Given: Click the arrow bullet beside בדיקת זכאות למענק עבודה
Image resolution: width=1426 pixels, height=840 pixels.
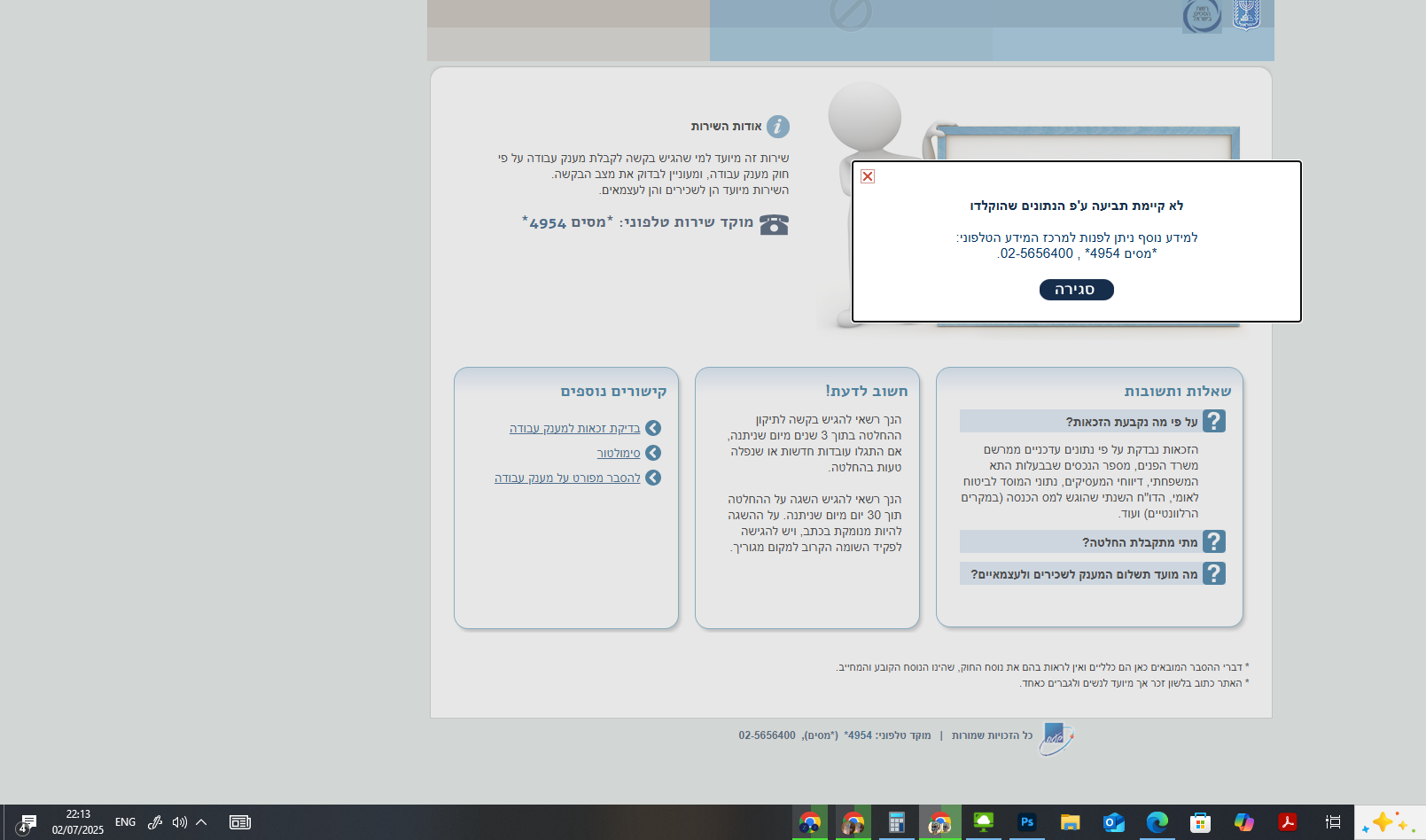Looking at the screenshot, I should tap(653, 428).
